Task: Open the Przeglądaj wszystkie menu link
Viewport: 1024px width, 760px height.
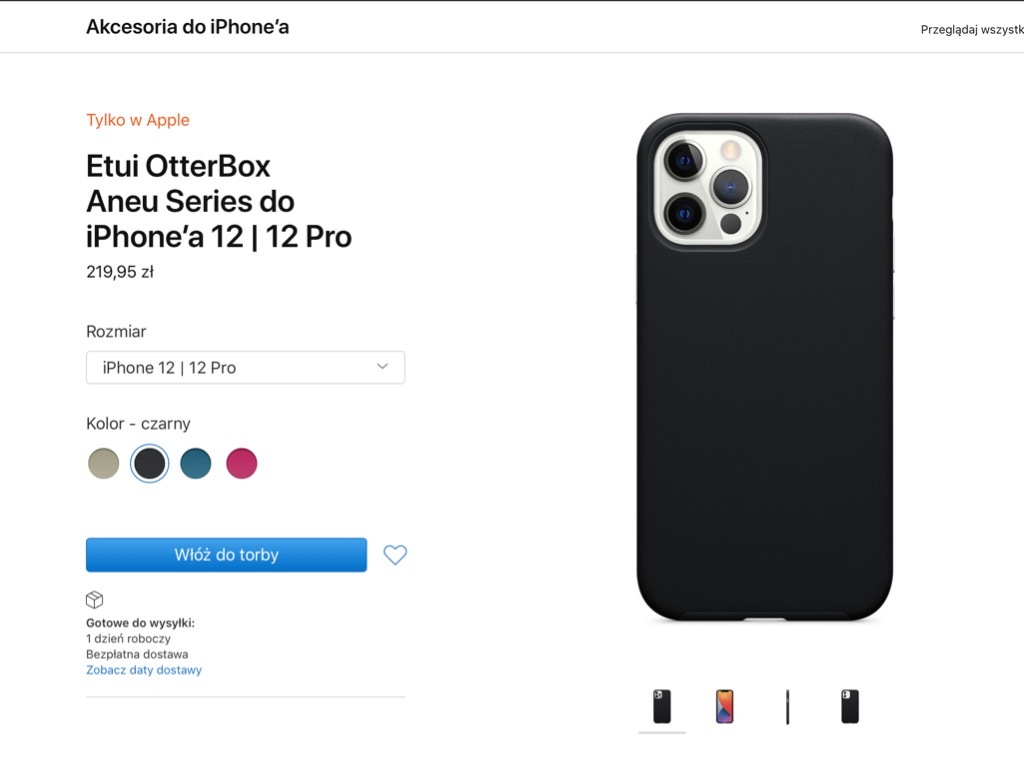Action: [971, 30]
